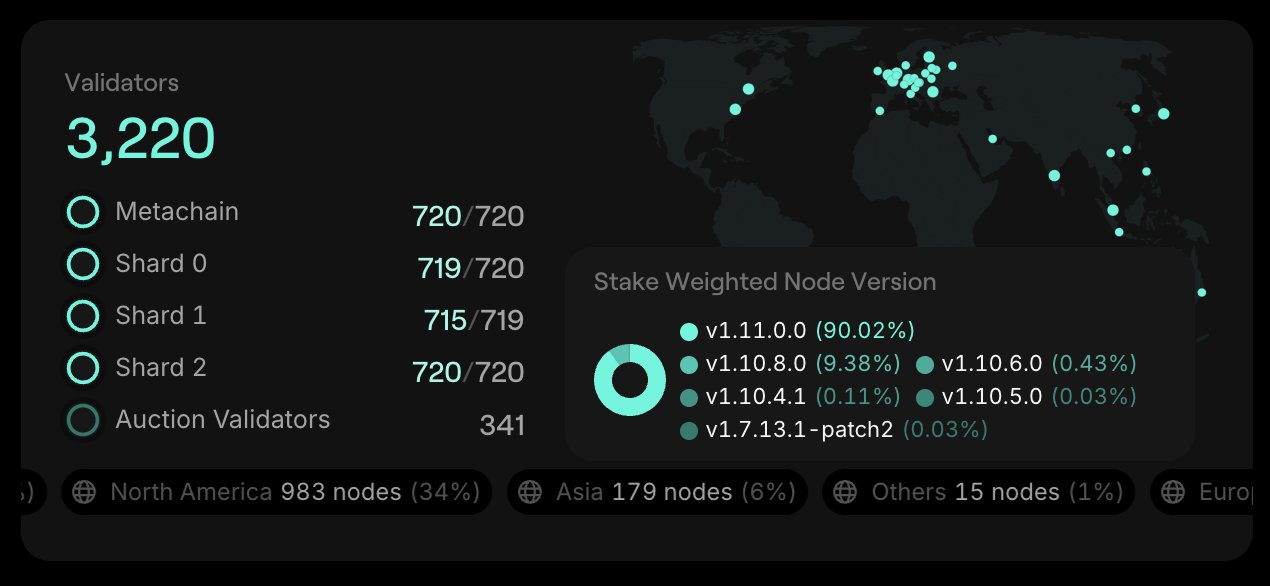Click the Shard 0 ring icon
The height and width of the screenshot is (586, 1270).
click(x=83, y=264)
